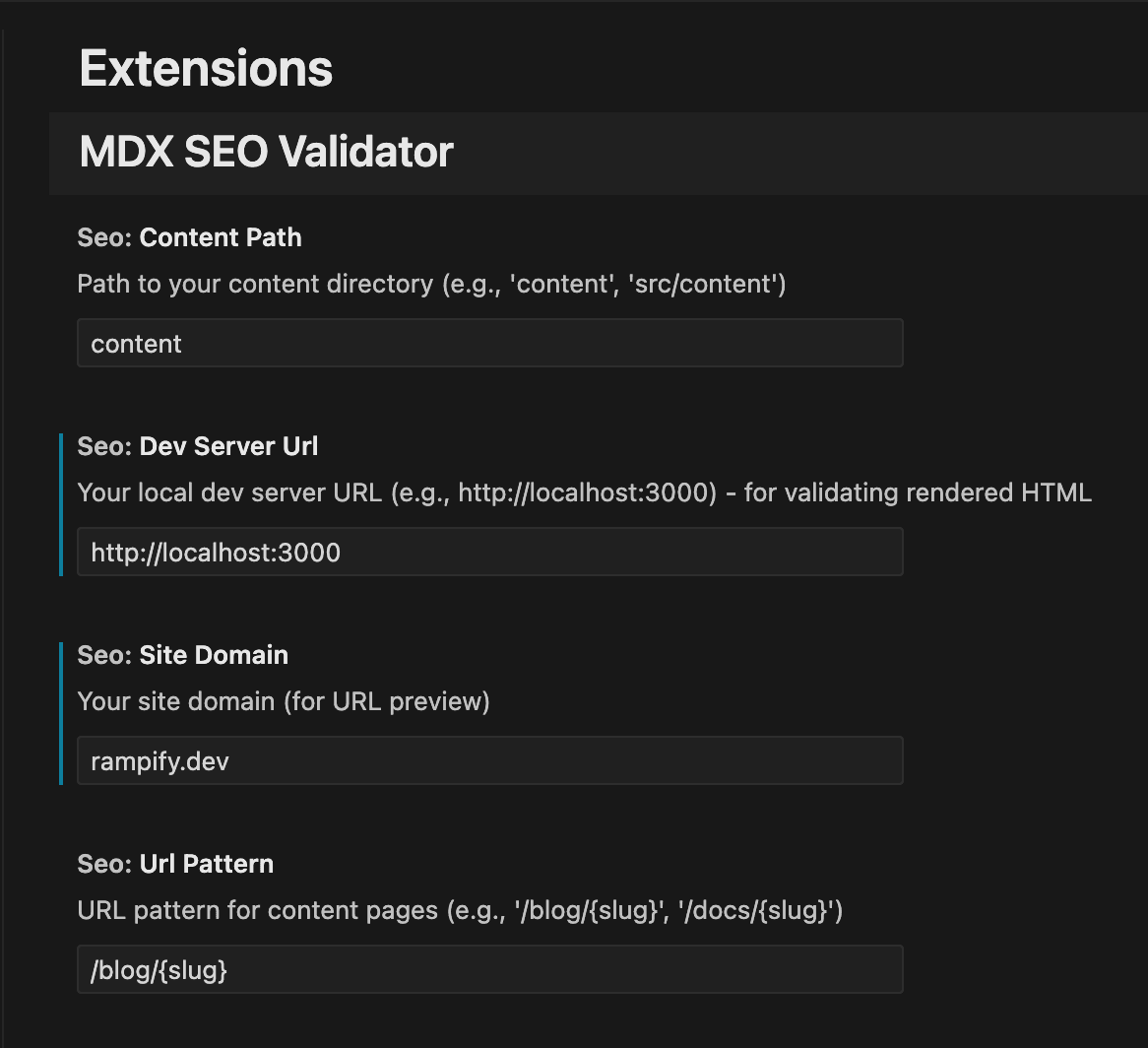
Task: Select the "Seo: Content Path" setting title
Action: tap(189, 237)
